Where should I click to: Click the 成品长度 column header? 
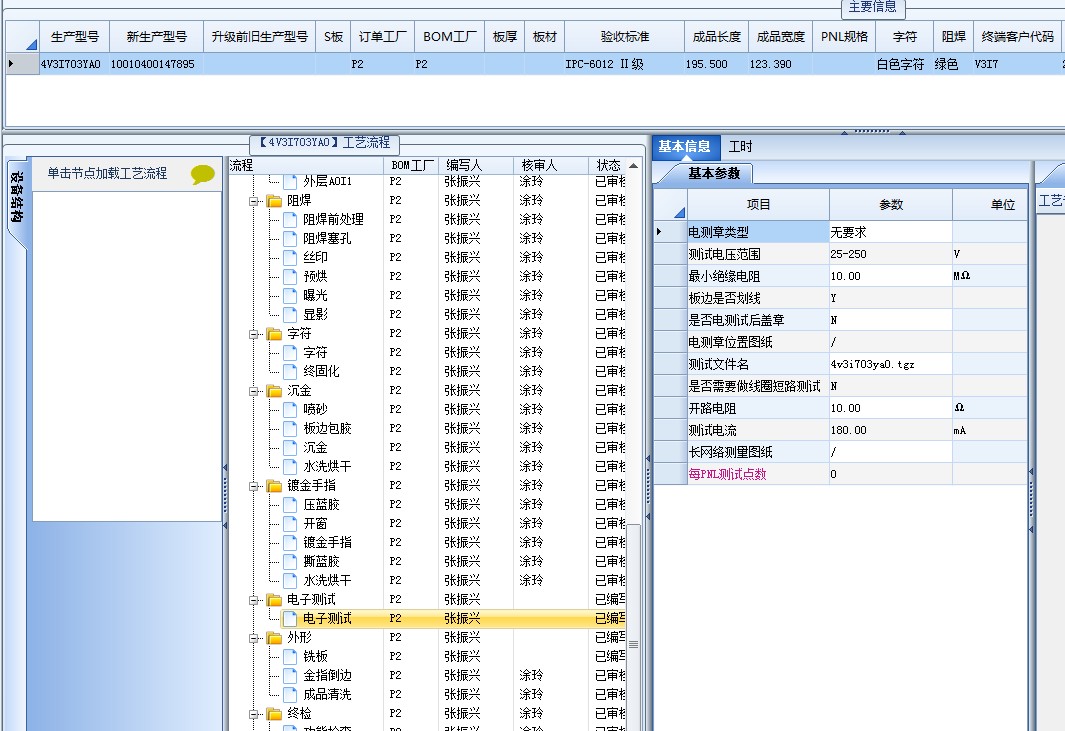coord(717,37)
